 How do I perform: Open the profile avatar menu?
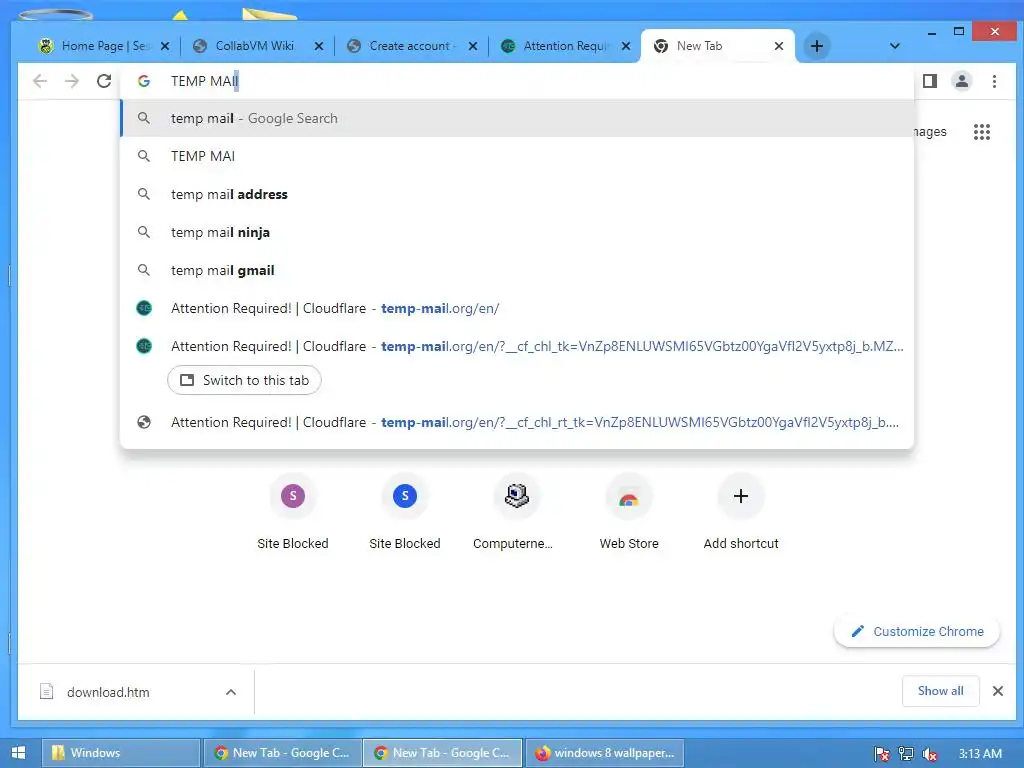tap(962, 81)
